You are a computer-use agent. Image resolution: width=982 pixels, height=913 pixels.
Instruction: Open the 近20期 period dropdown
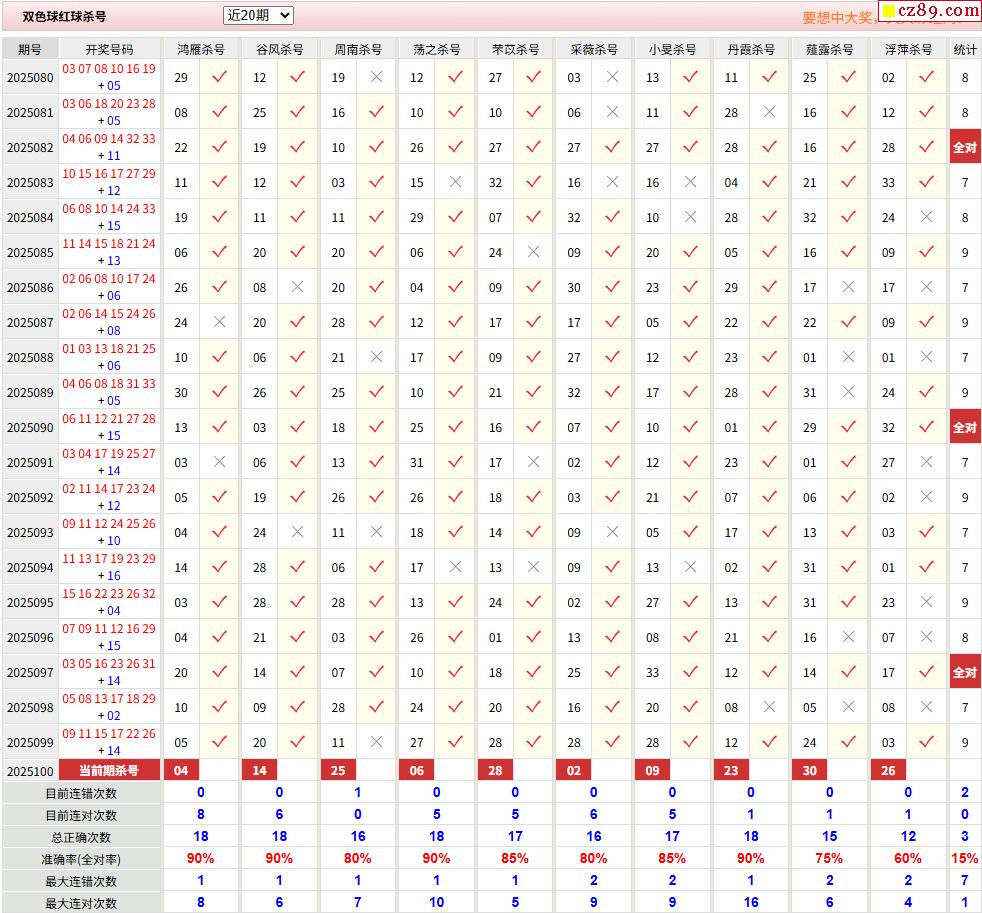[258, 16]
